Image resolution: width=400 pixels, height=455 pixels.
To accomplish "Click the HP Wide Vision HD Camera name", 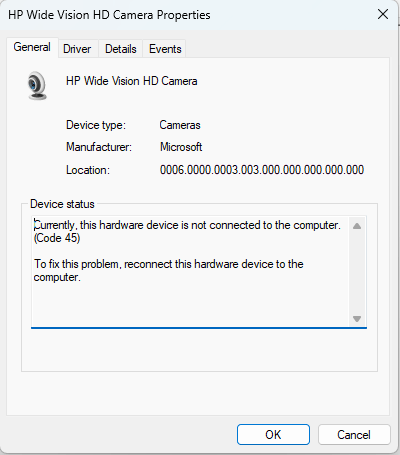I will (132, 81).
